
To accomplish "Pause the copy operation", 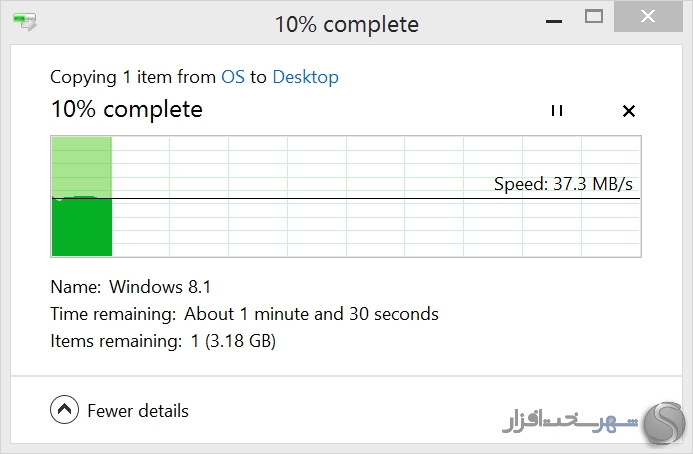I will point(557,111).
